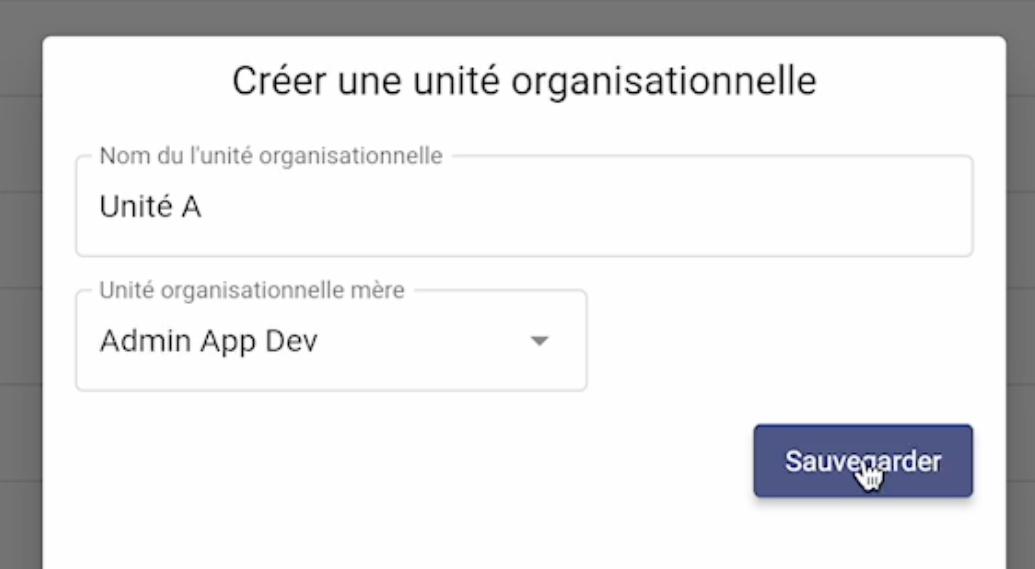The width and height of the screenshot is (1035, 569).
Task: Click the 'Unité organisationnelle mère' floating label
Action: pos(251,290)
